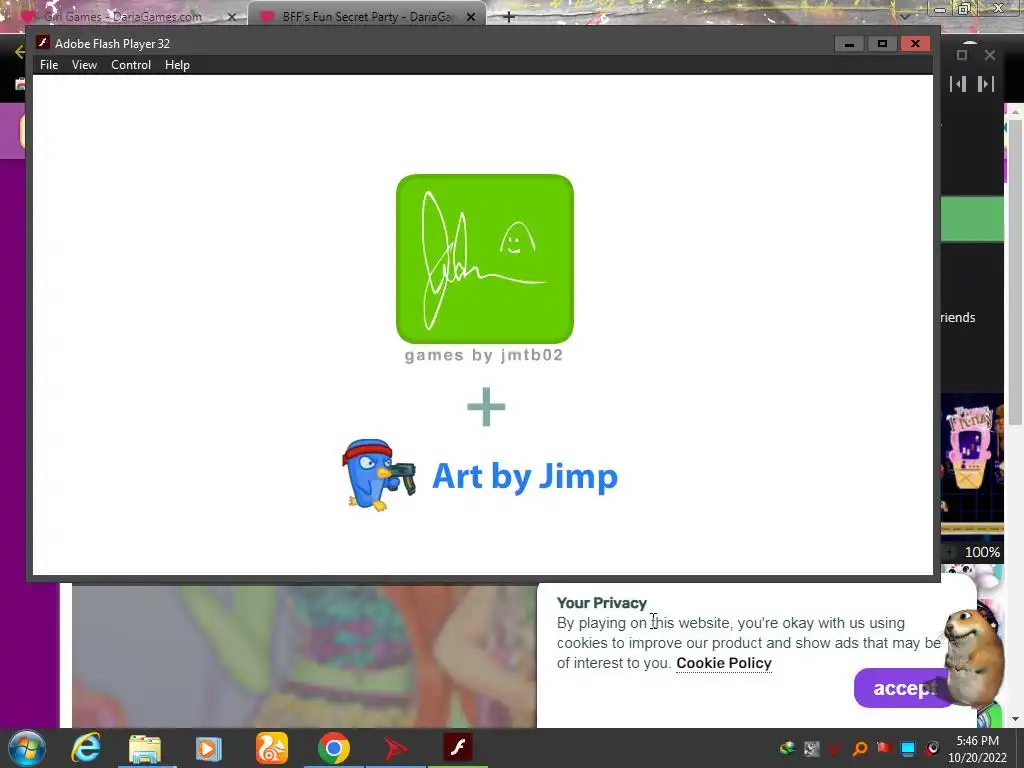The width and height of the screenshot is (1024, 768).
Task: Open the Help menu in Flash Player
Action: coord(177,65)
